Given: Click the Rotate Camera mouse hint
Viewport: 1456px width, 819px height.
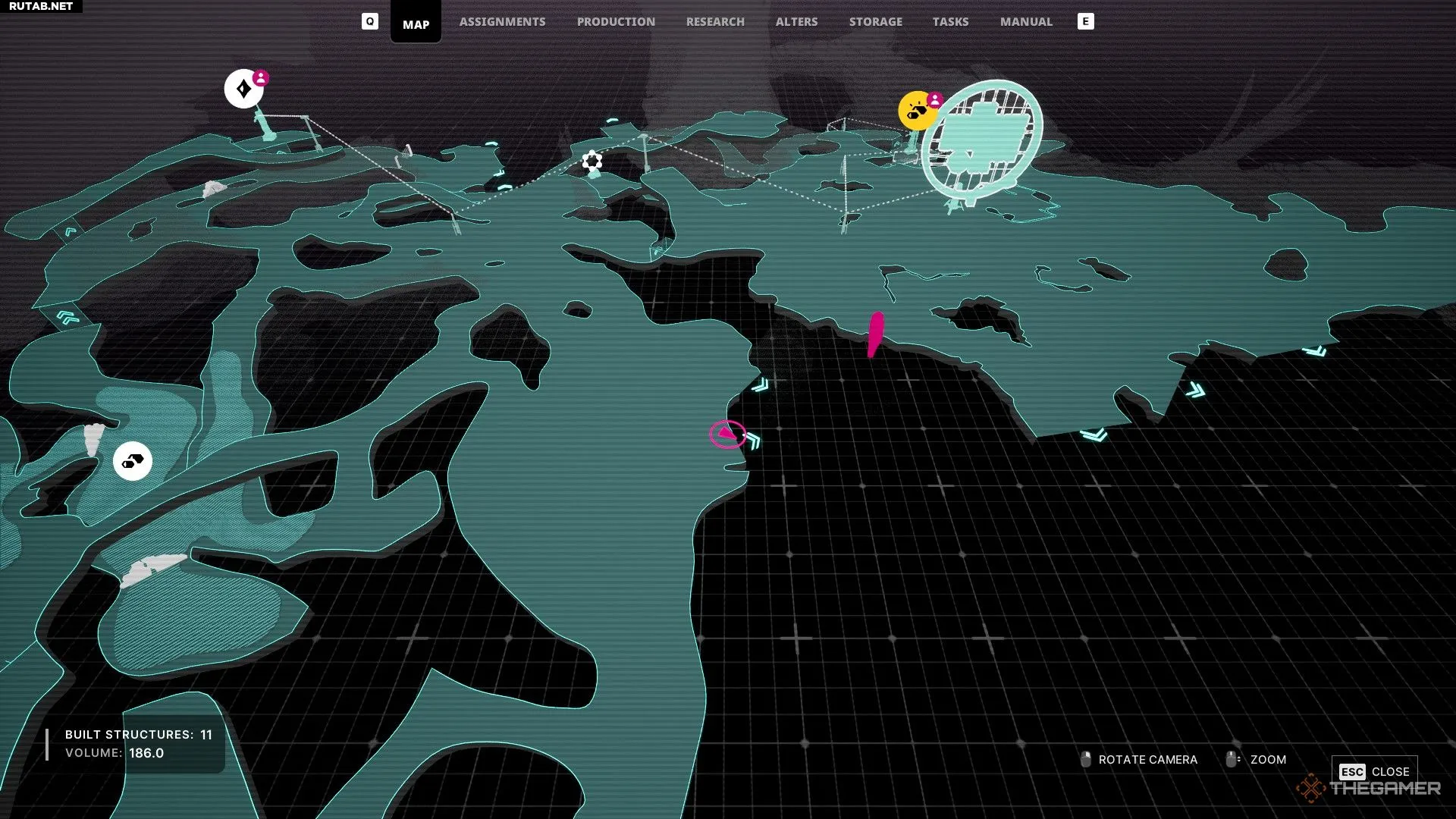Looking at the screenshot, I should (1139, 759).
